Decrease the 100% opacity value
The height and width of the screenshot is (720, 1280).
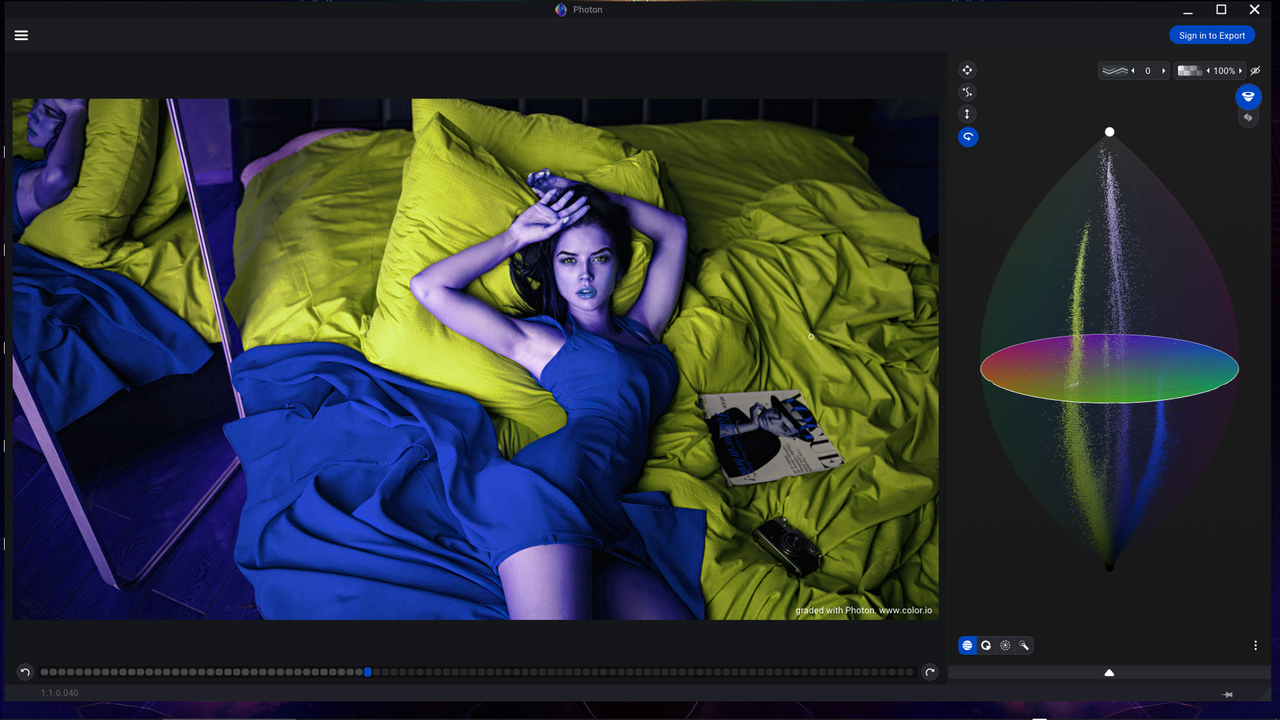(1208, 71)
